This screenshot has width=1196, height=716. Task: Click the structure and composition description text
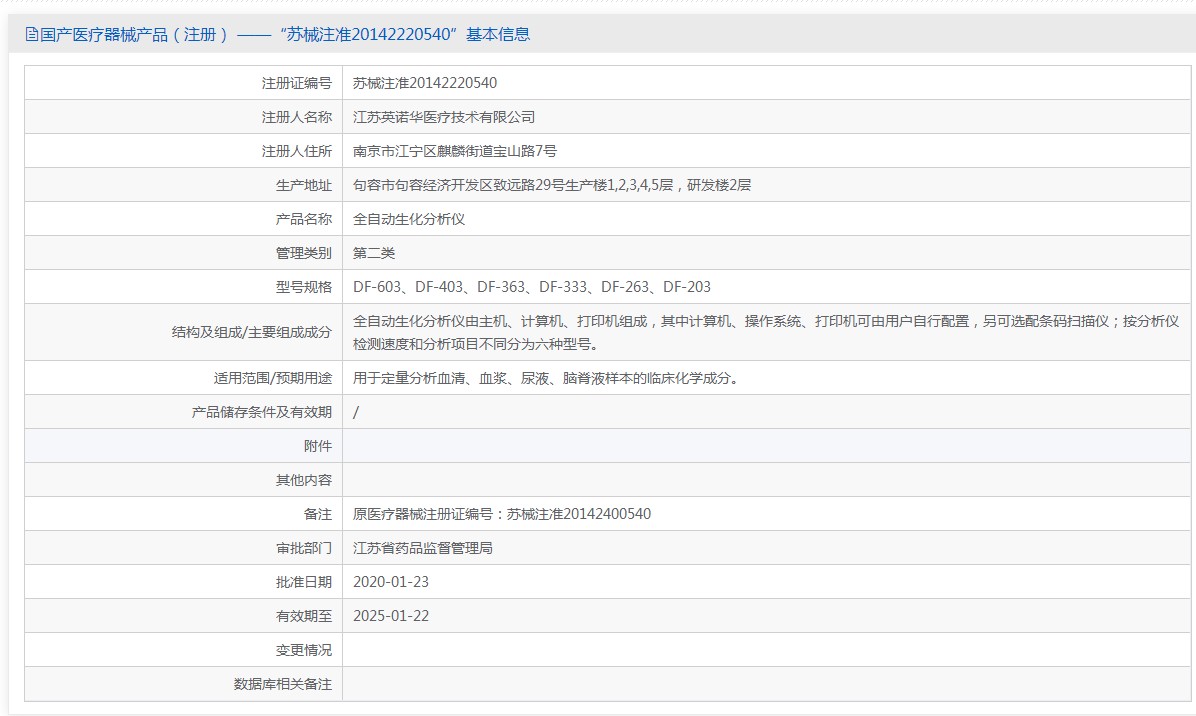766,332
